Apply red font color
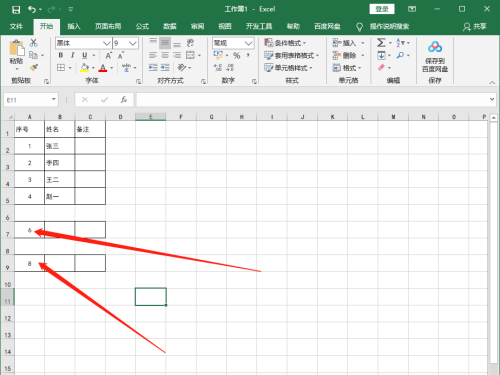The width and height of the screenshot is (500, 375). [x=103, y=68]
